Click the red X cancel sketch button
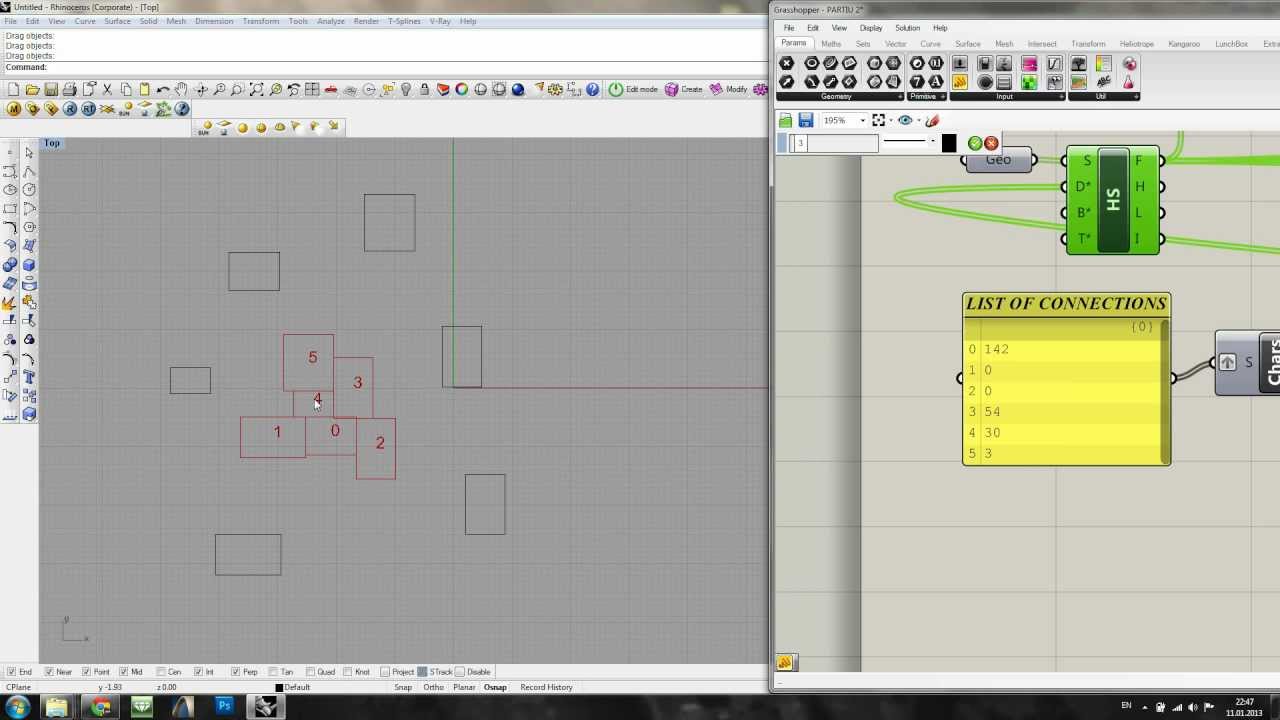This screenshot has width=1280, height=720. pos(991,143)
